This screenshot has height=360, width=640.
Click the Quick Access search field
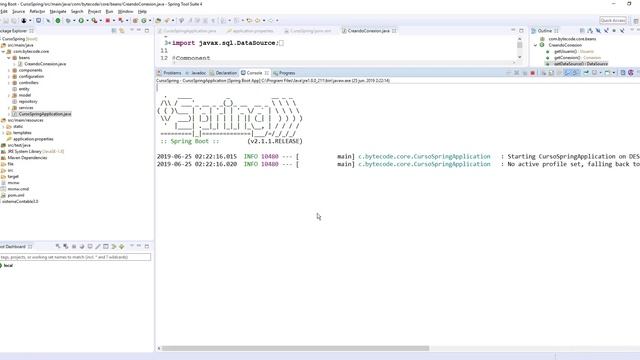point(613,20)
